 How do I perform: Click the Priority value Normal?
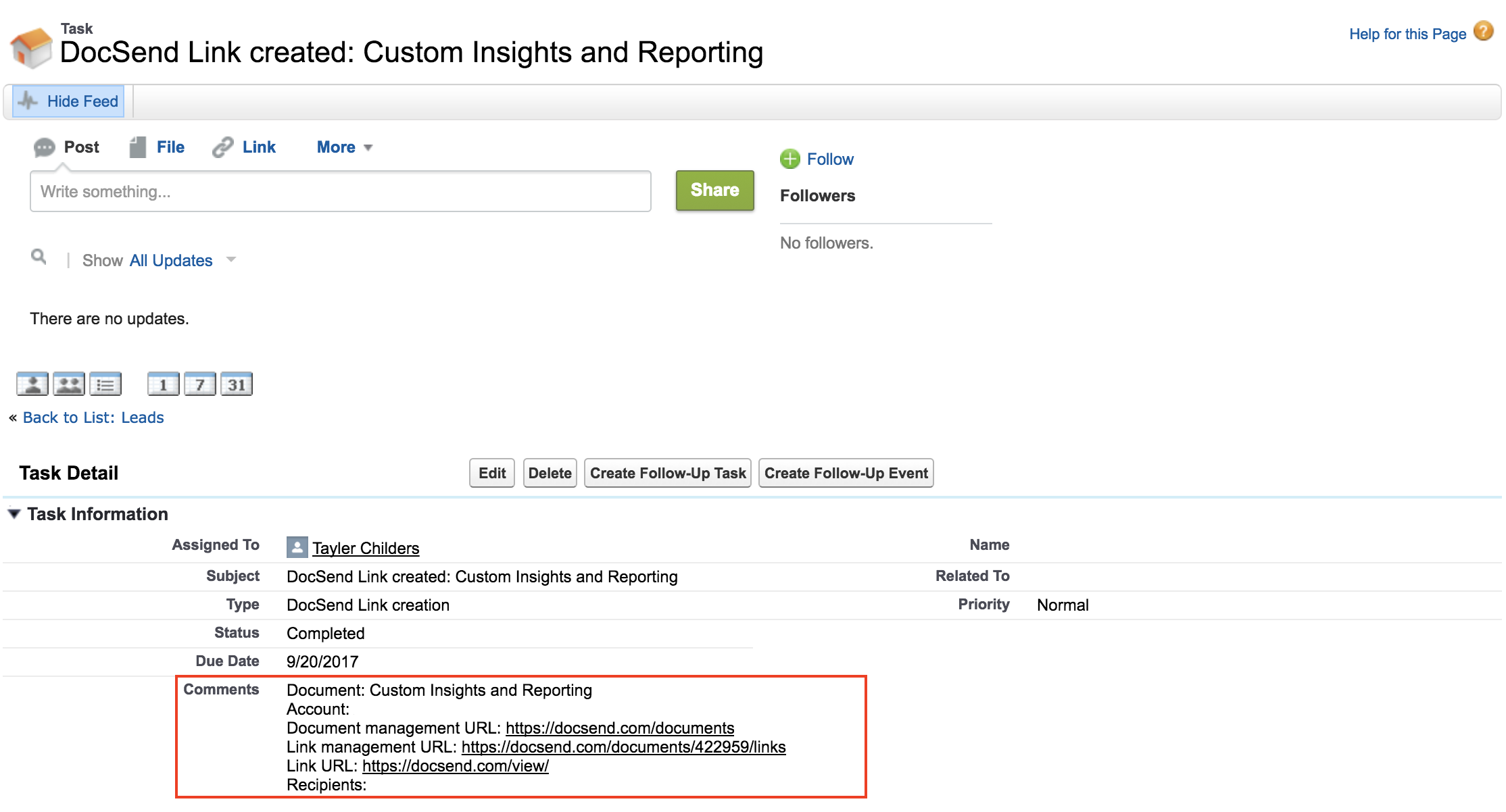click(1063, 605)
